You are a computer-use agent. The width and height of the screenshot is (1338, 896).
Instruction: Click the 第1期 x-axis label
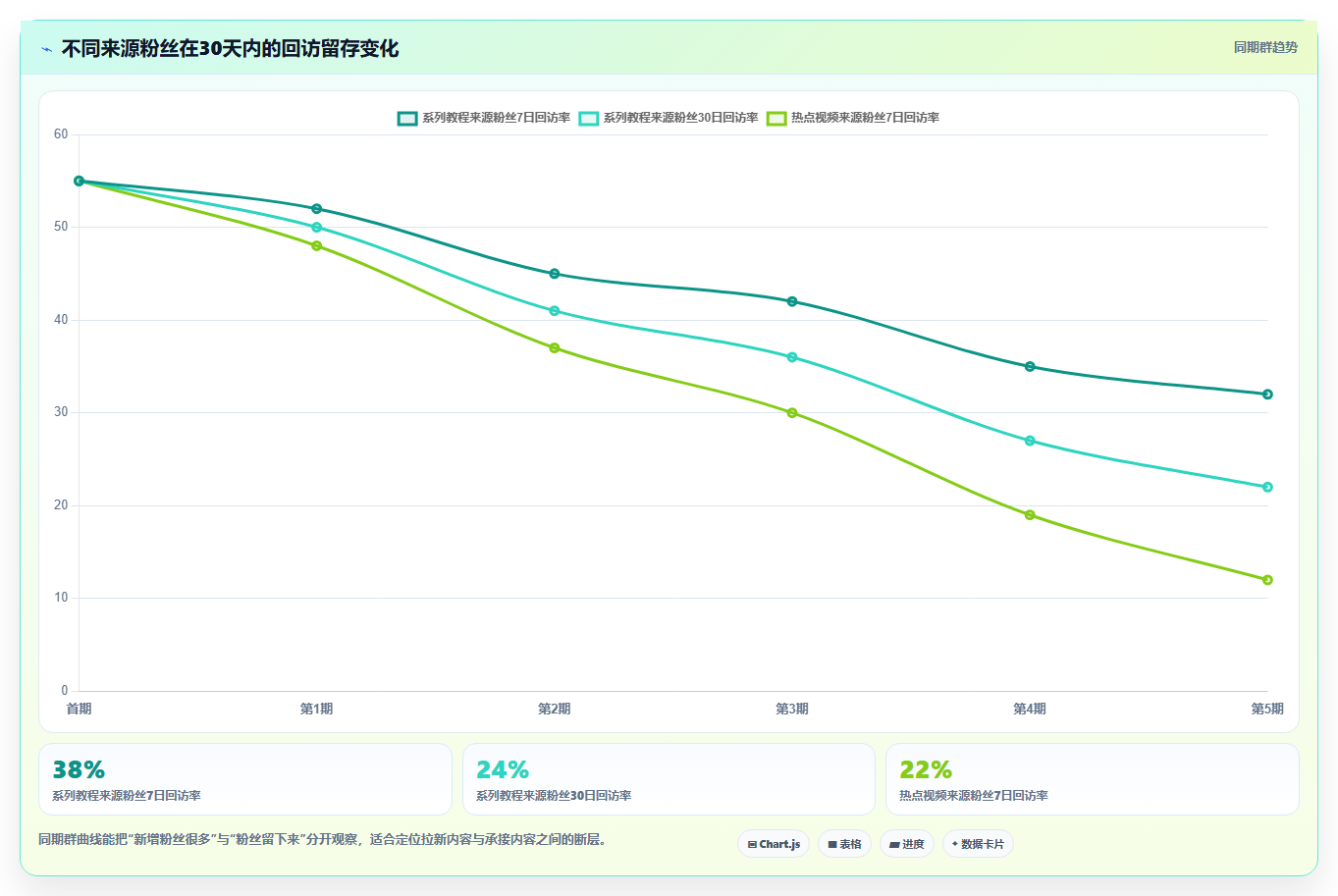(x=316, y=709)
